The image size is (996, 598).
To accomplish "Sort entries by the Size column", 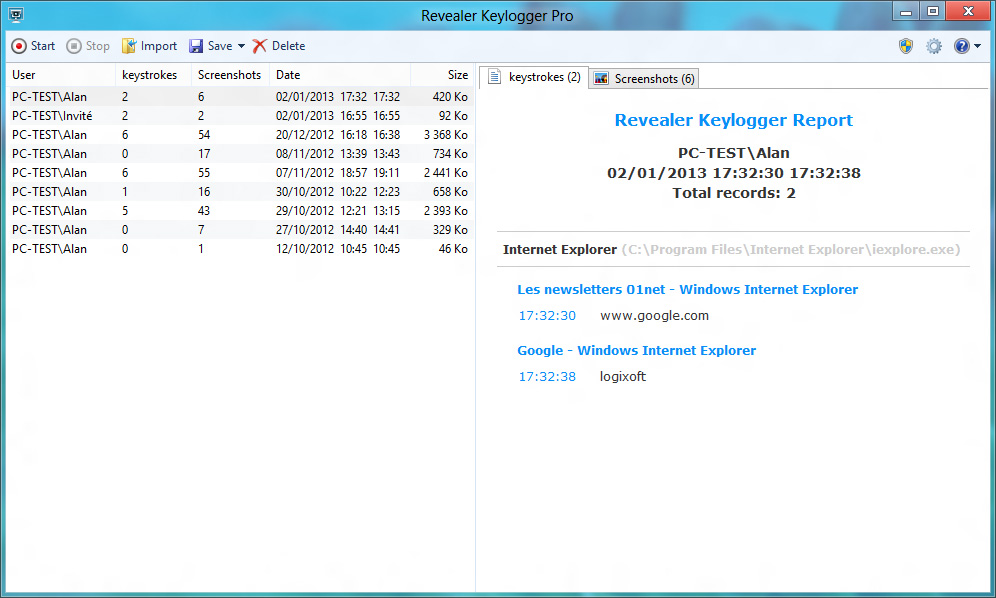I will [x=457, y=74].
